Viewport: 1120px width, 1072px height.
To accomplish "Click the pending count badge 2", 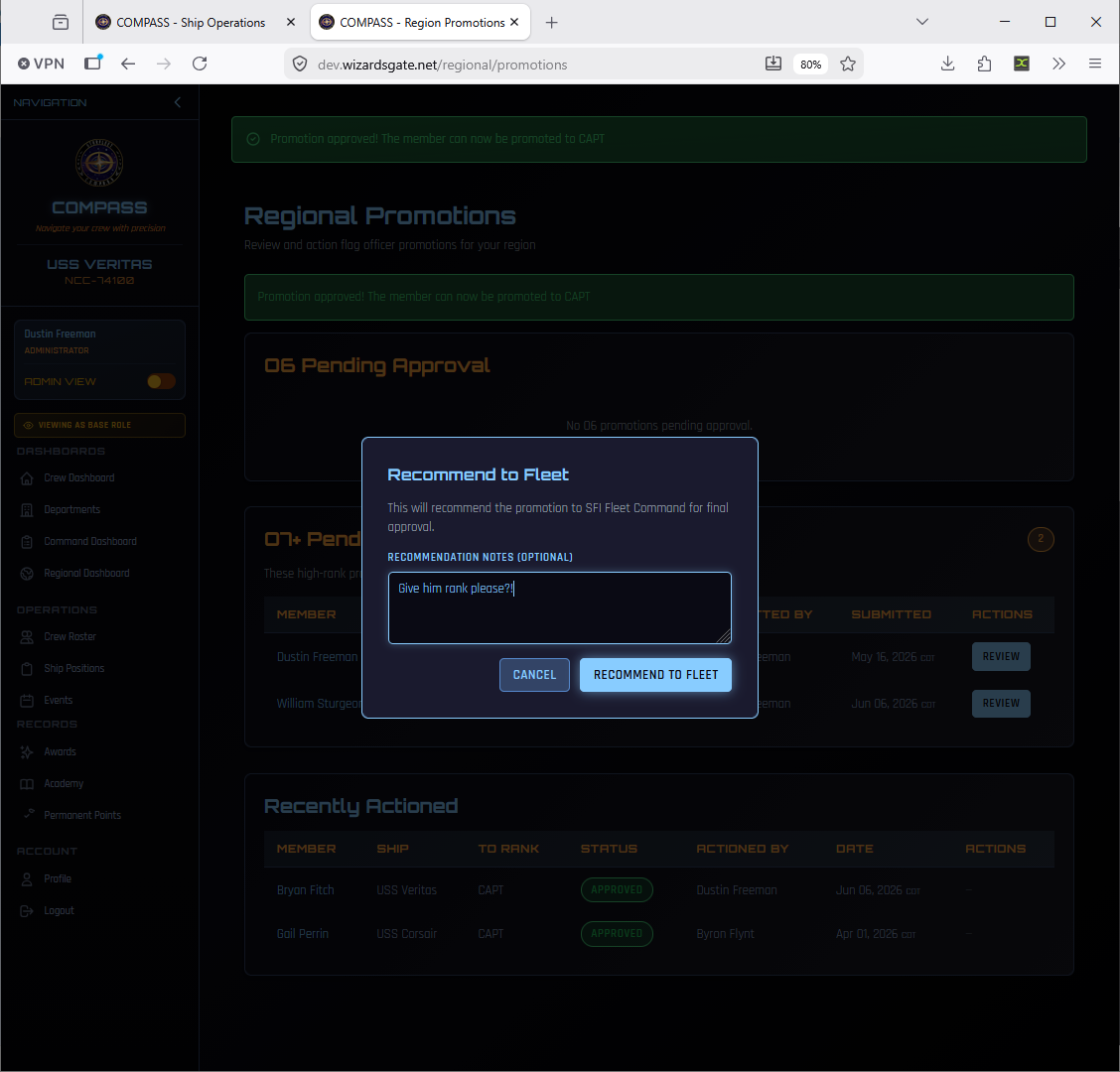I will (x=1040, y=539).
